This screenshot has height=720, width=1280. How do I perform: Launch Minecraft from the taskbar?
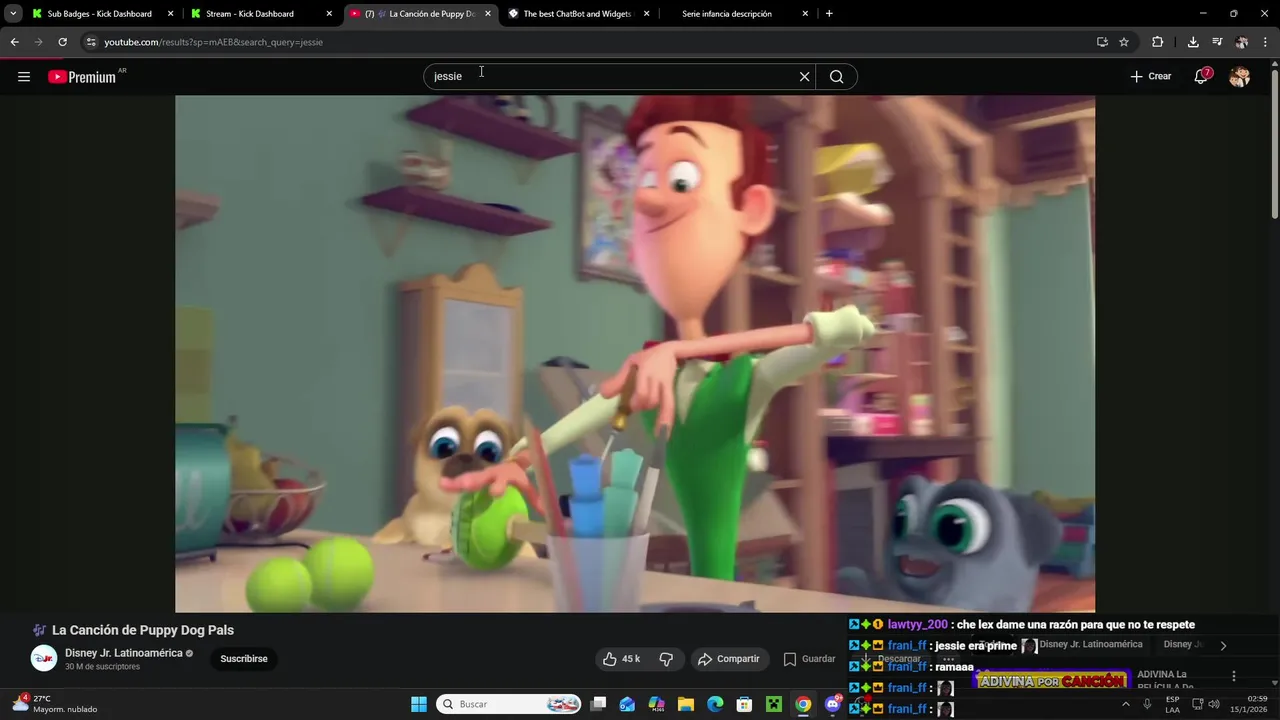pos(773,704)
